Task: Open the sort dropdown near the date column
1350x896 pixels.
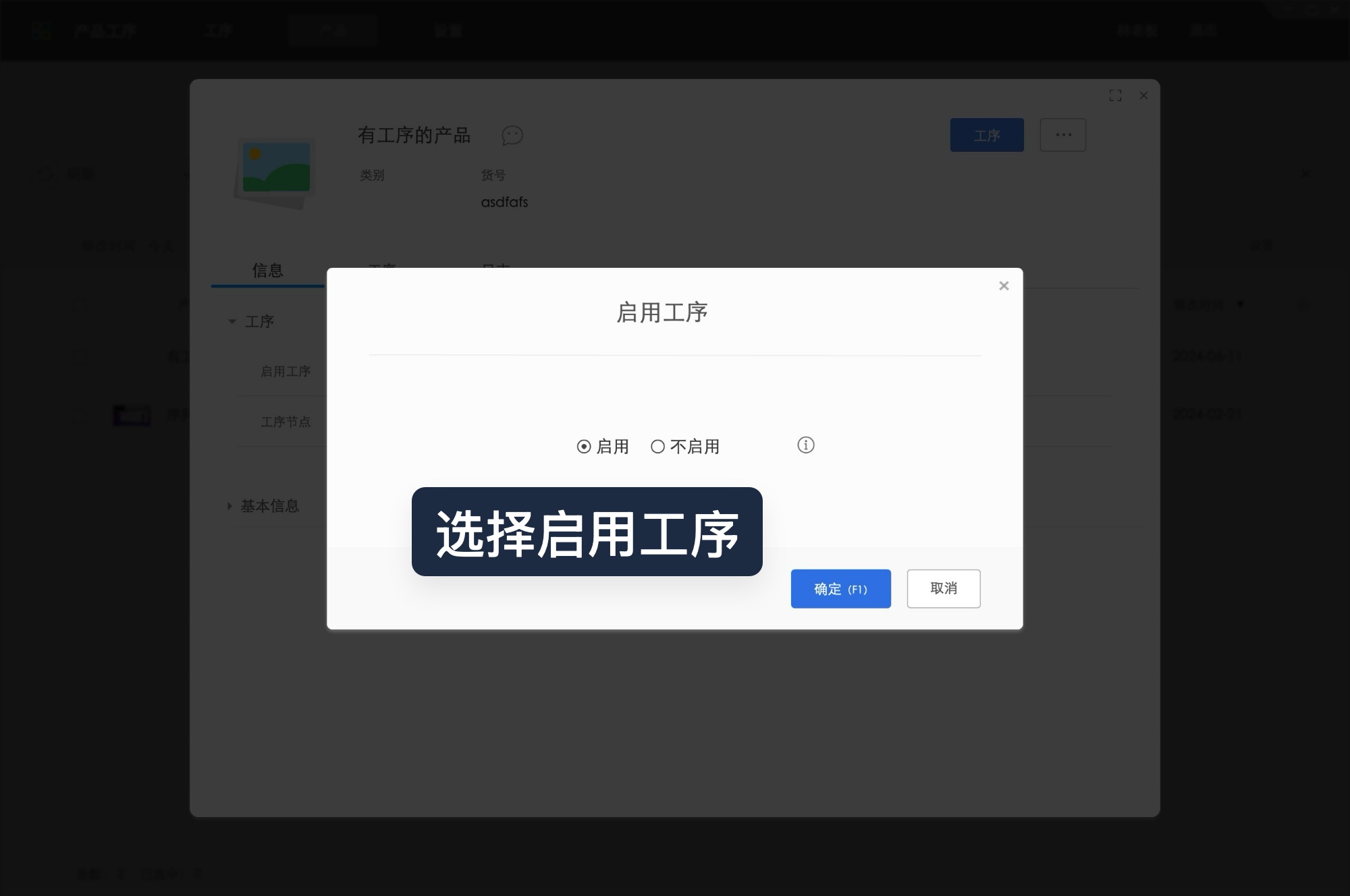Action: point(1241,304)
